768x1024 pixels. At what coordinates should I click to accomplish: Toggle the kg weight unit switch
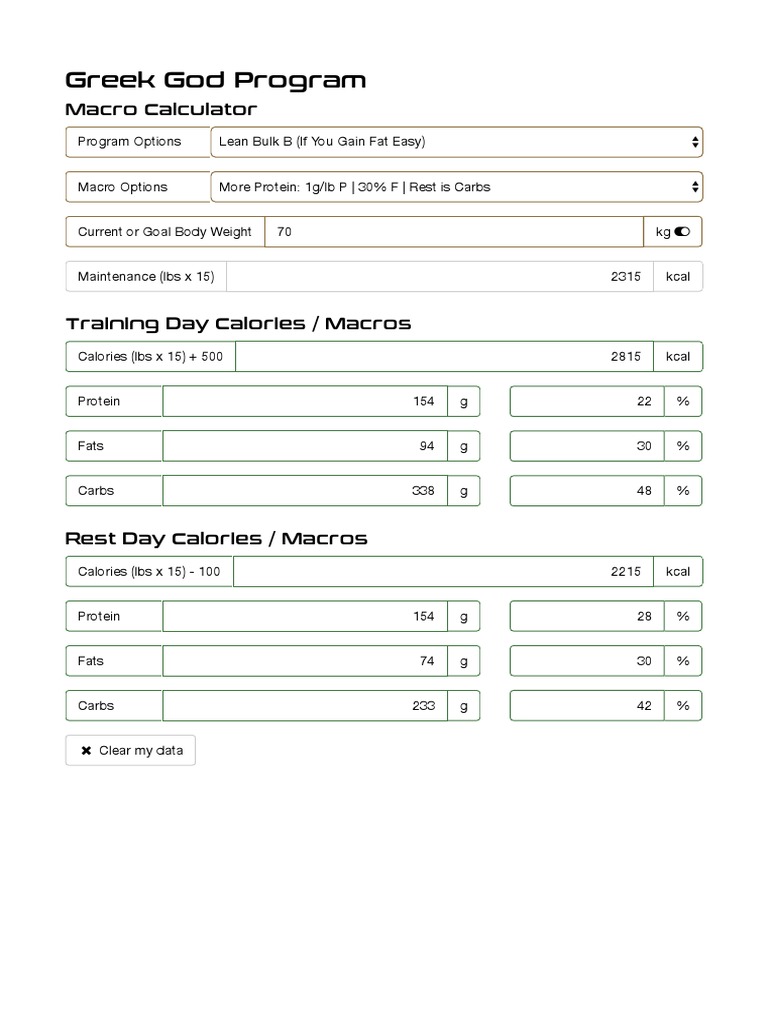(682, 232)
